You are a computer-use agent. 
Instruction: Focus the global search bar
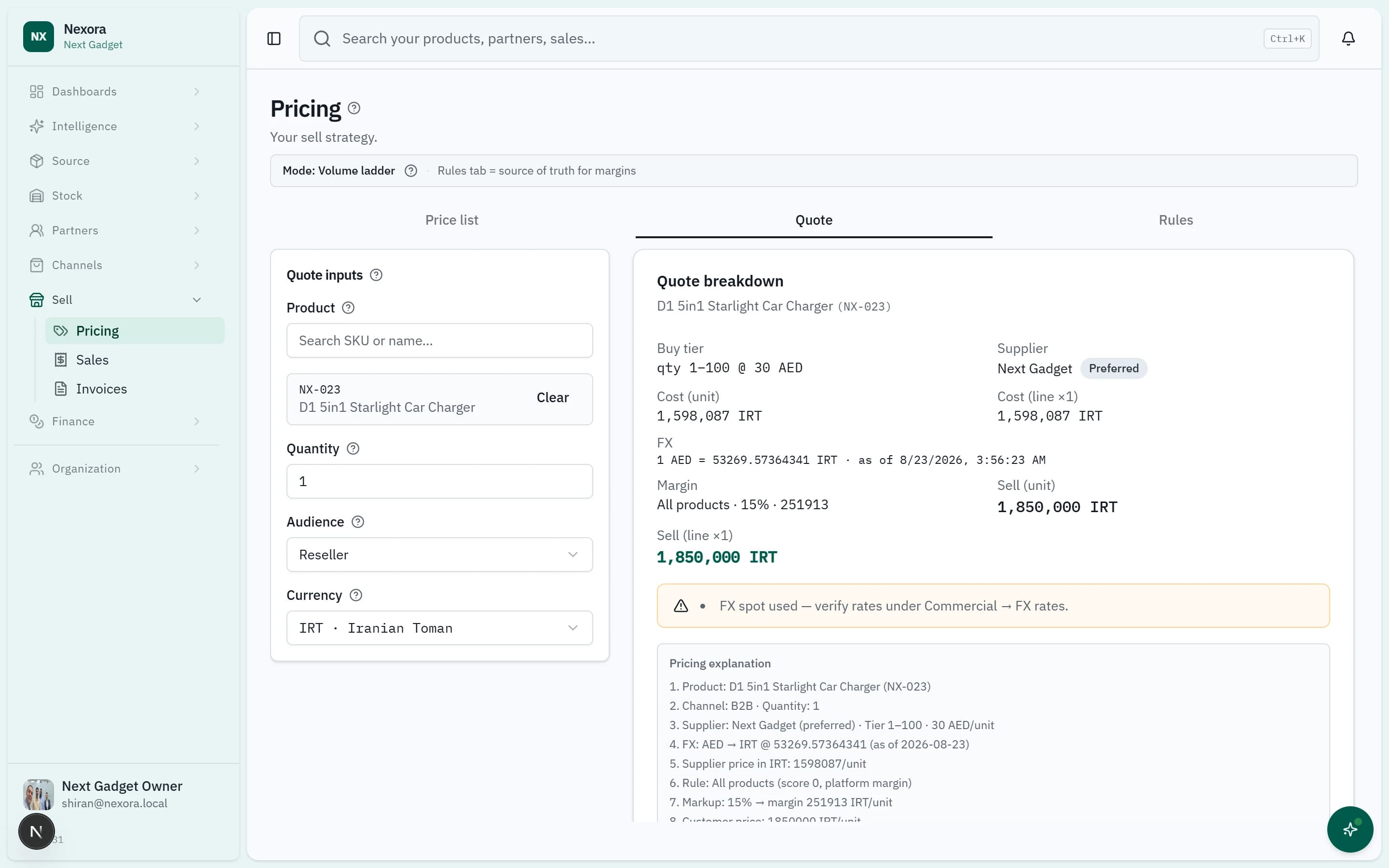(x=809, y=39)
